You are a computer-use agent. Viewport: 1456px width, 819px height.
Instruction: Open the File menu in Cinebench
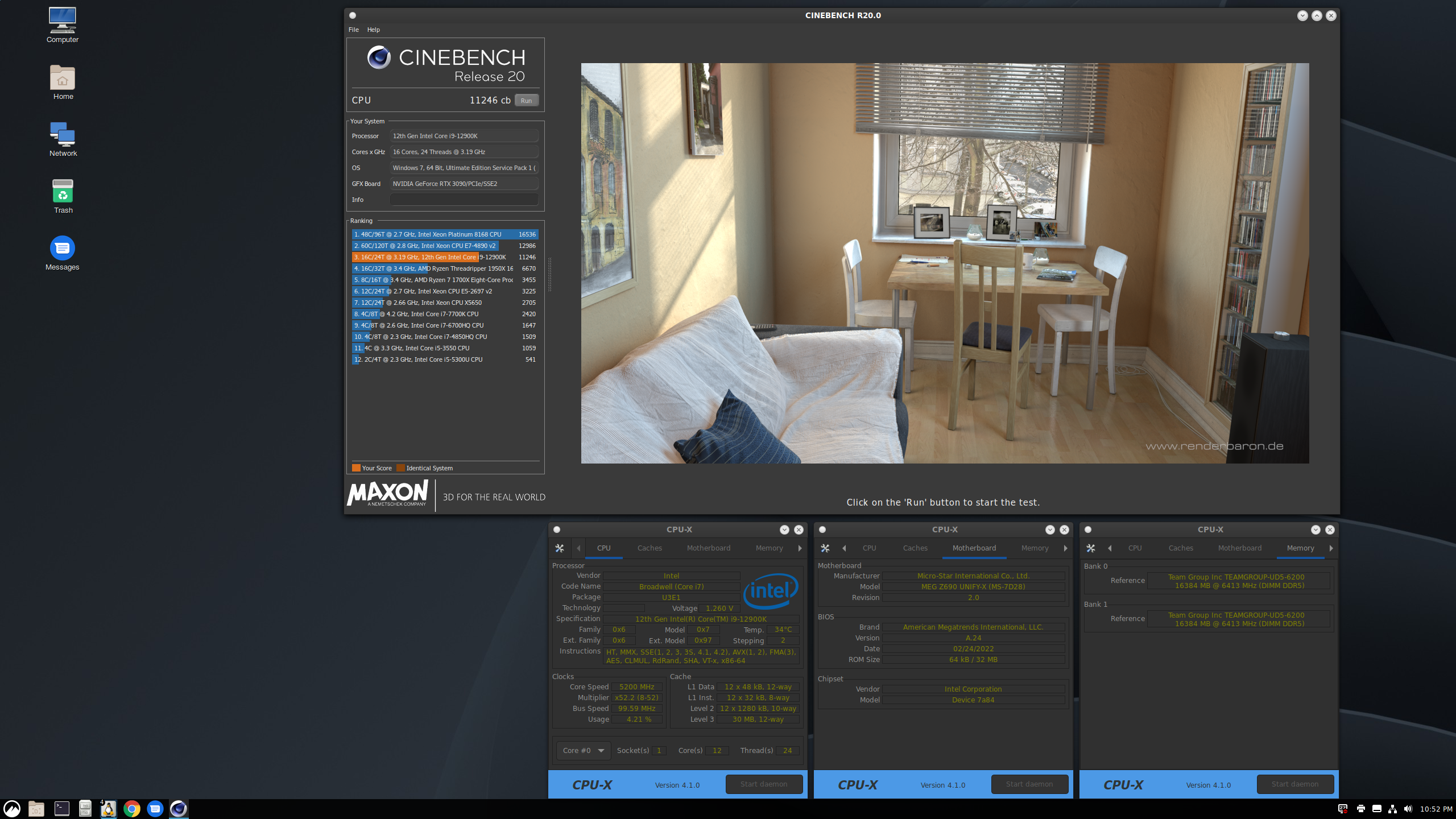point(354,30)
